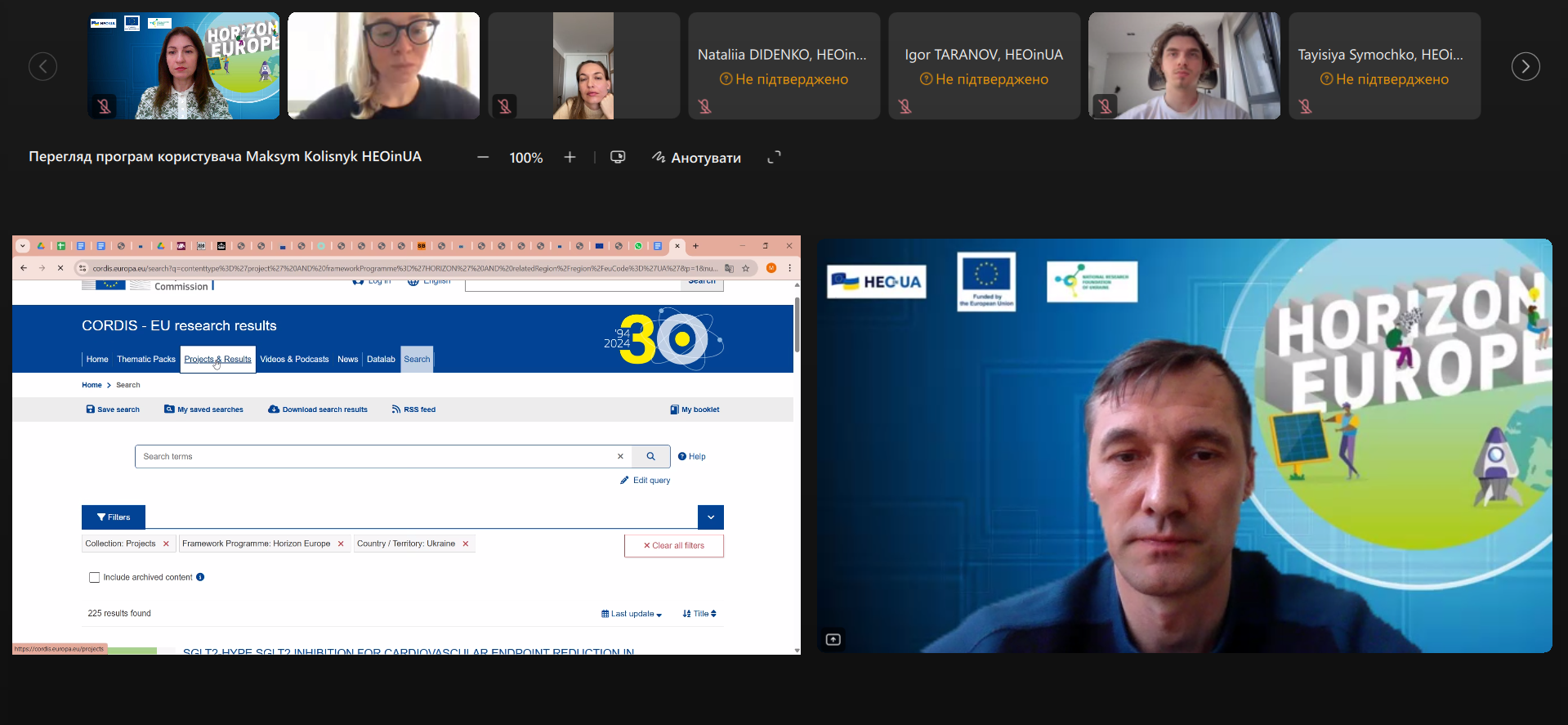
Task: Open the orange profile avatar
Action: click(x=771, y=267)
